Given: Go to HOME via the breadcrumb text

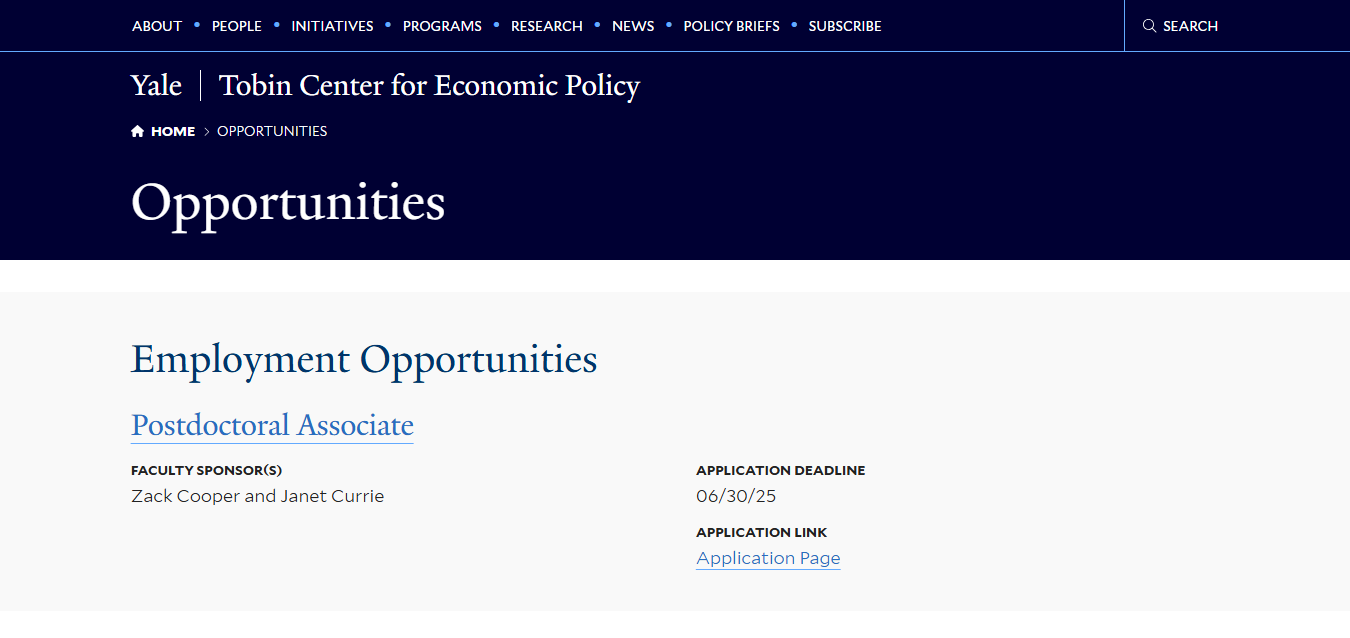Looking at the screenshot, I should click(173, 131).
